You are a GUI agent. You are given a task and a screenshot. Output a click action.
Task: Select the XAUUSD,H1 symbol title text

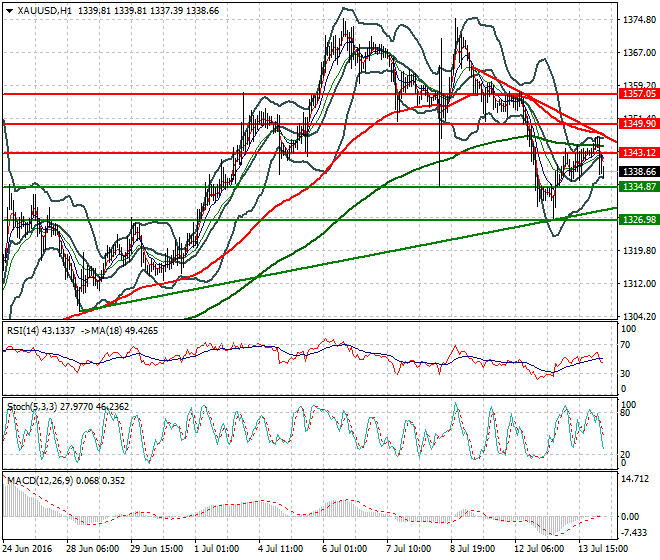coord(45,11)
